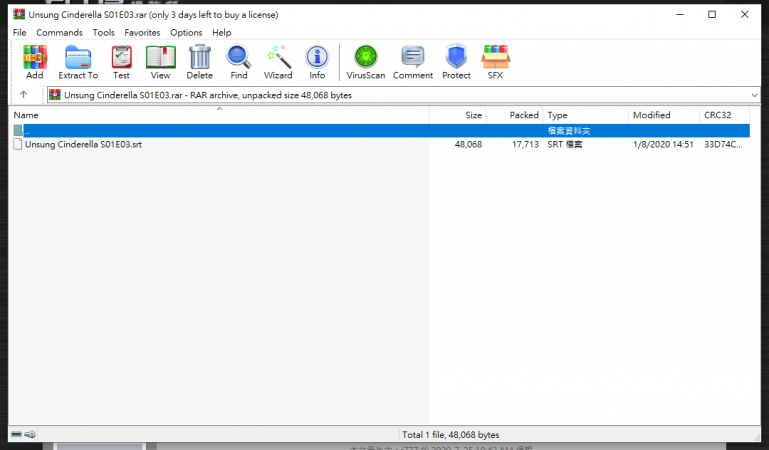Click the 48,068 size value
Image resolution: width=769 pixels, height=450 pixels.
pyautogui.click(x=468, y=144)
